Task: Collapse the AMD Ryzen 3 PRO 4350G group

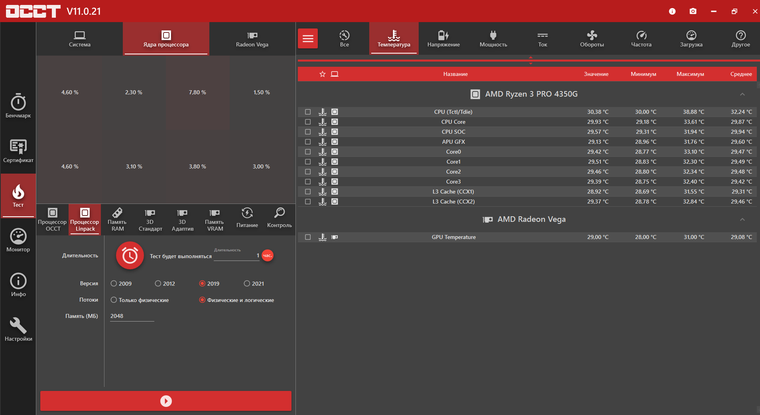Action: click(x=742, y=94)
